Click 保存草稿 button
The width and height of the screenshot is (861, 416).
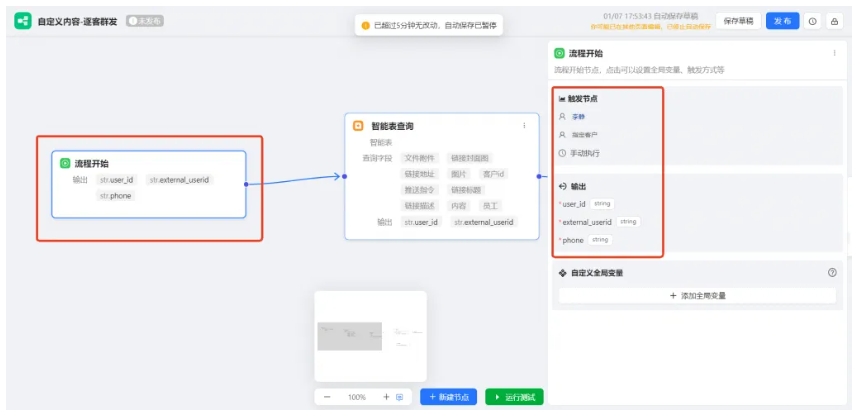tap(738, 21)
